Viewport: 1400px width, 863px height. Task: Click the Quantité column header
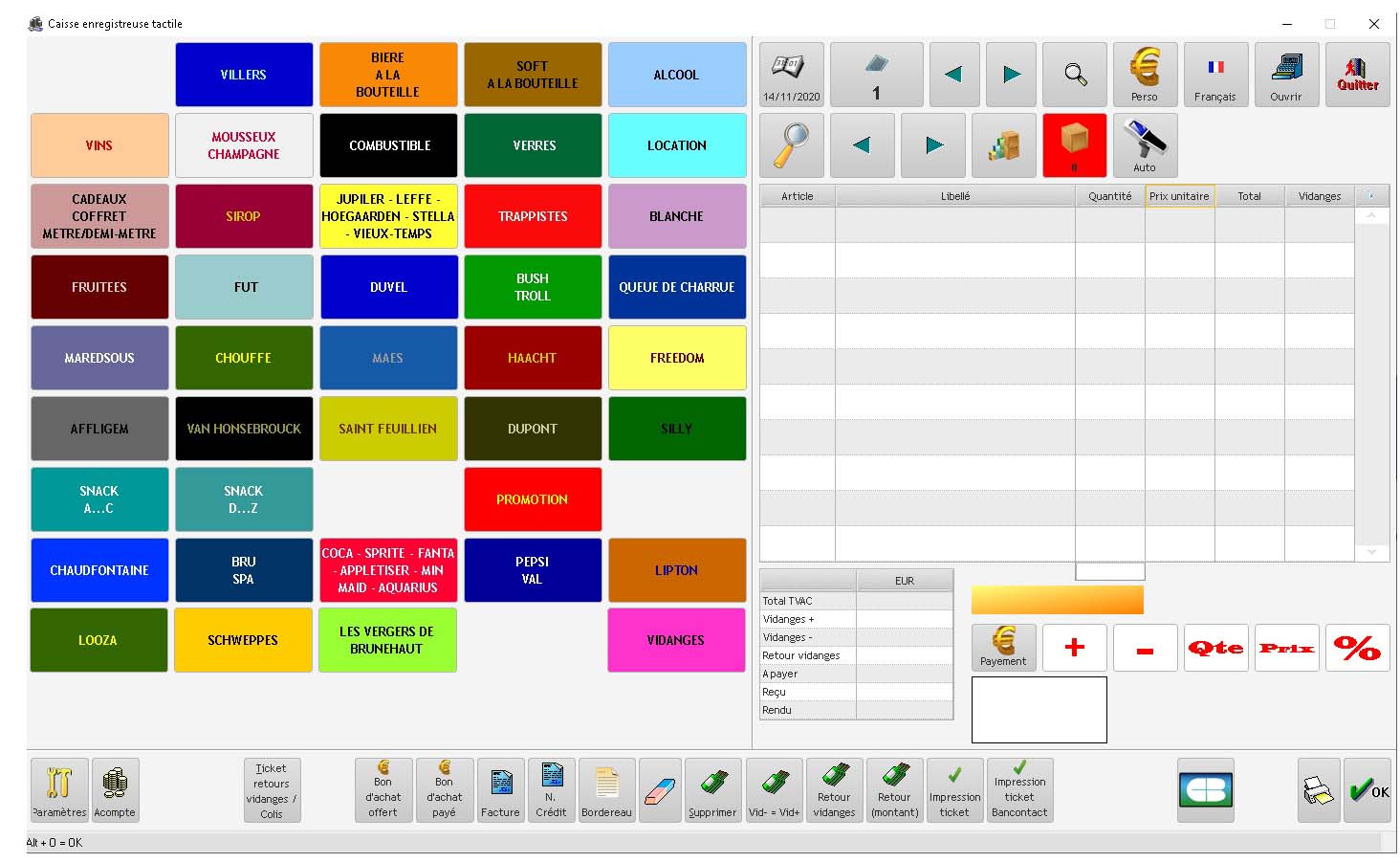click(1110, 196)
